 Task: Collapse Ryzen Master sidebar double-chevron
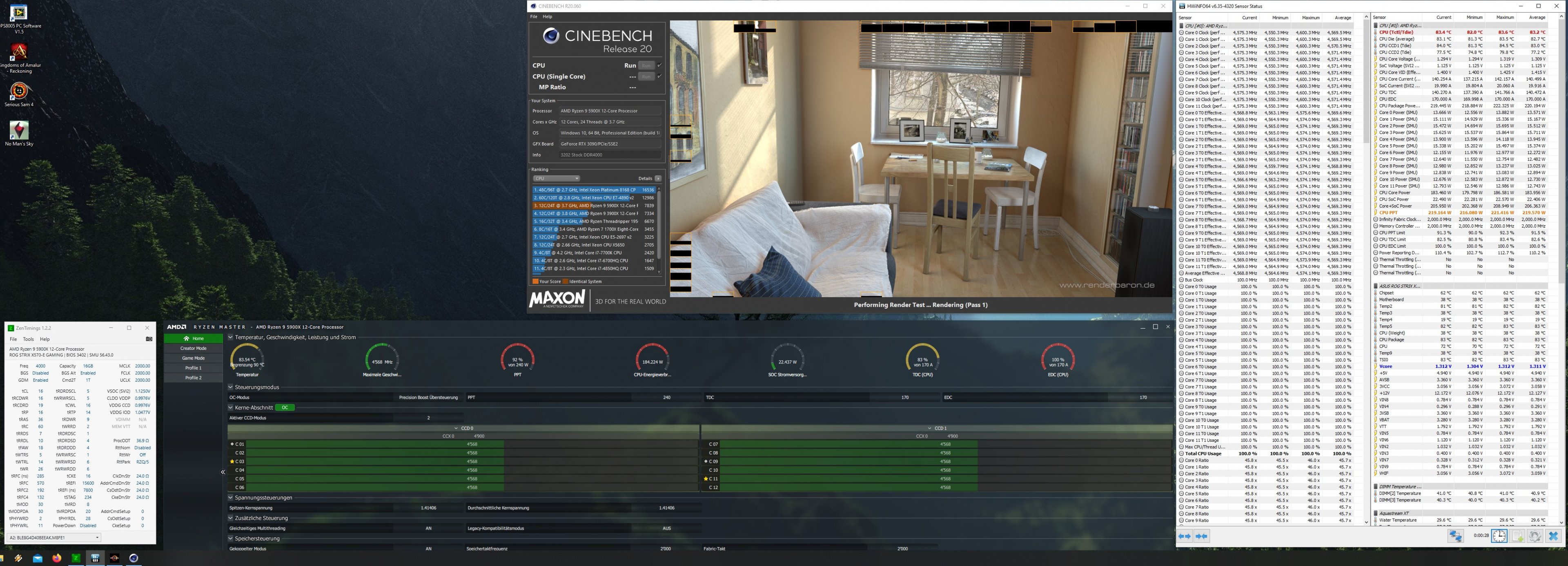pyautogui.click(x=223, y=472)
